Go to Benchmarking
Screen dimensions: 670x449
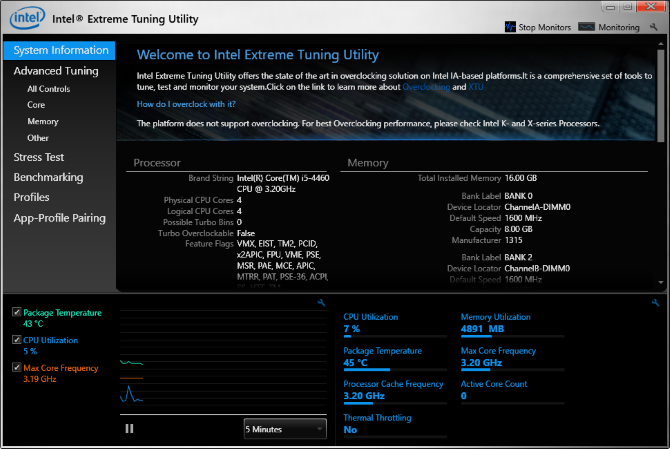[48, 177]
